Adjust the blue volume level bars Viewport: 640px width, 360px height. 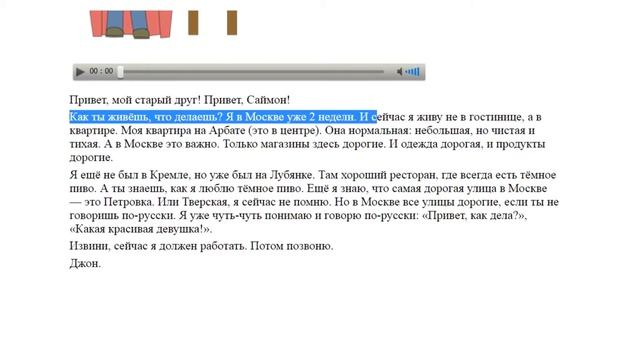tap(413, 72)
